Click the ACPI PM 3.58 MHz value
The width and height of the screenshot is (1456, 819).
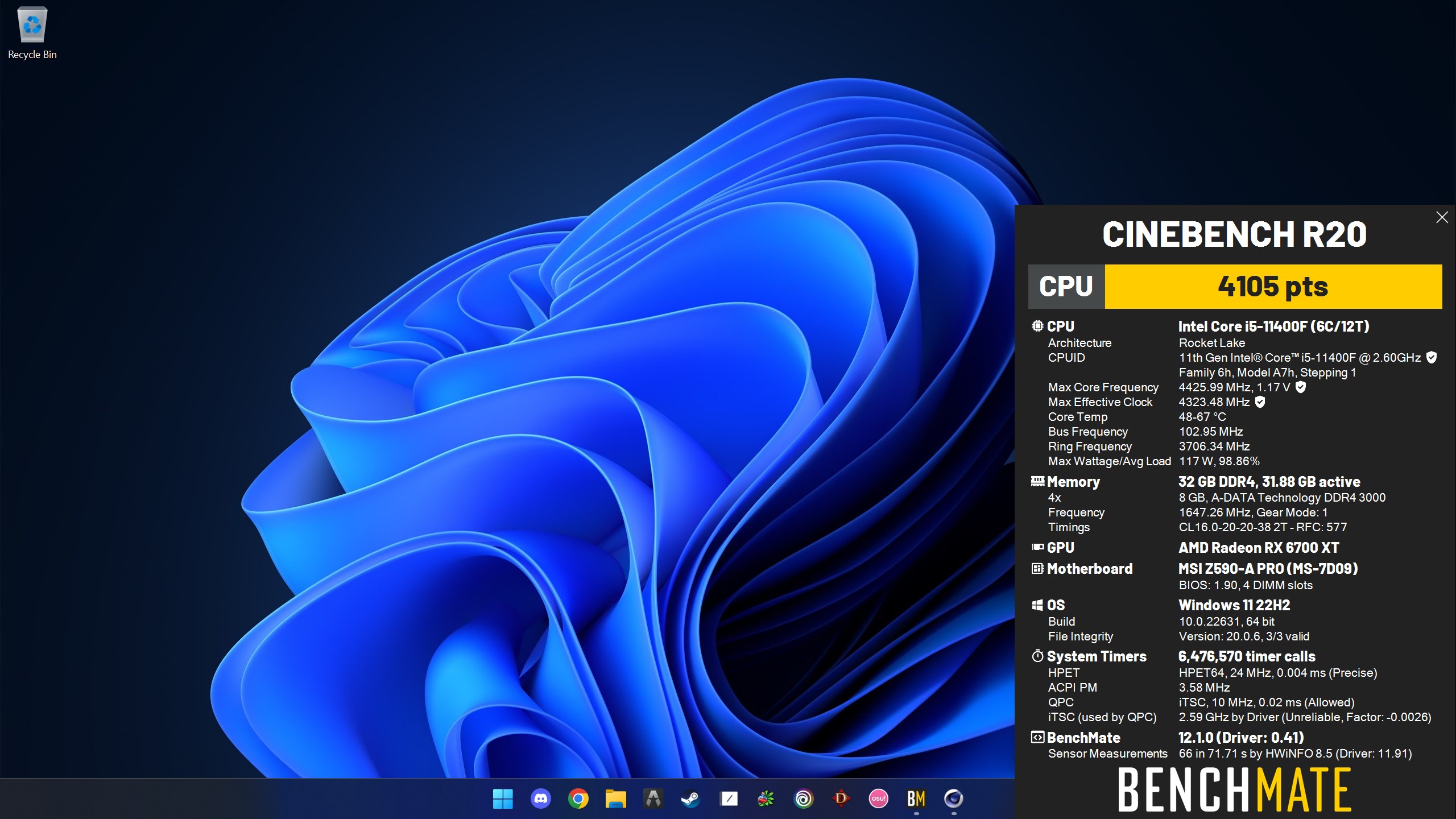point(1204,688)
